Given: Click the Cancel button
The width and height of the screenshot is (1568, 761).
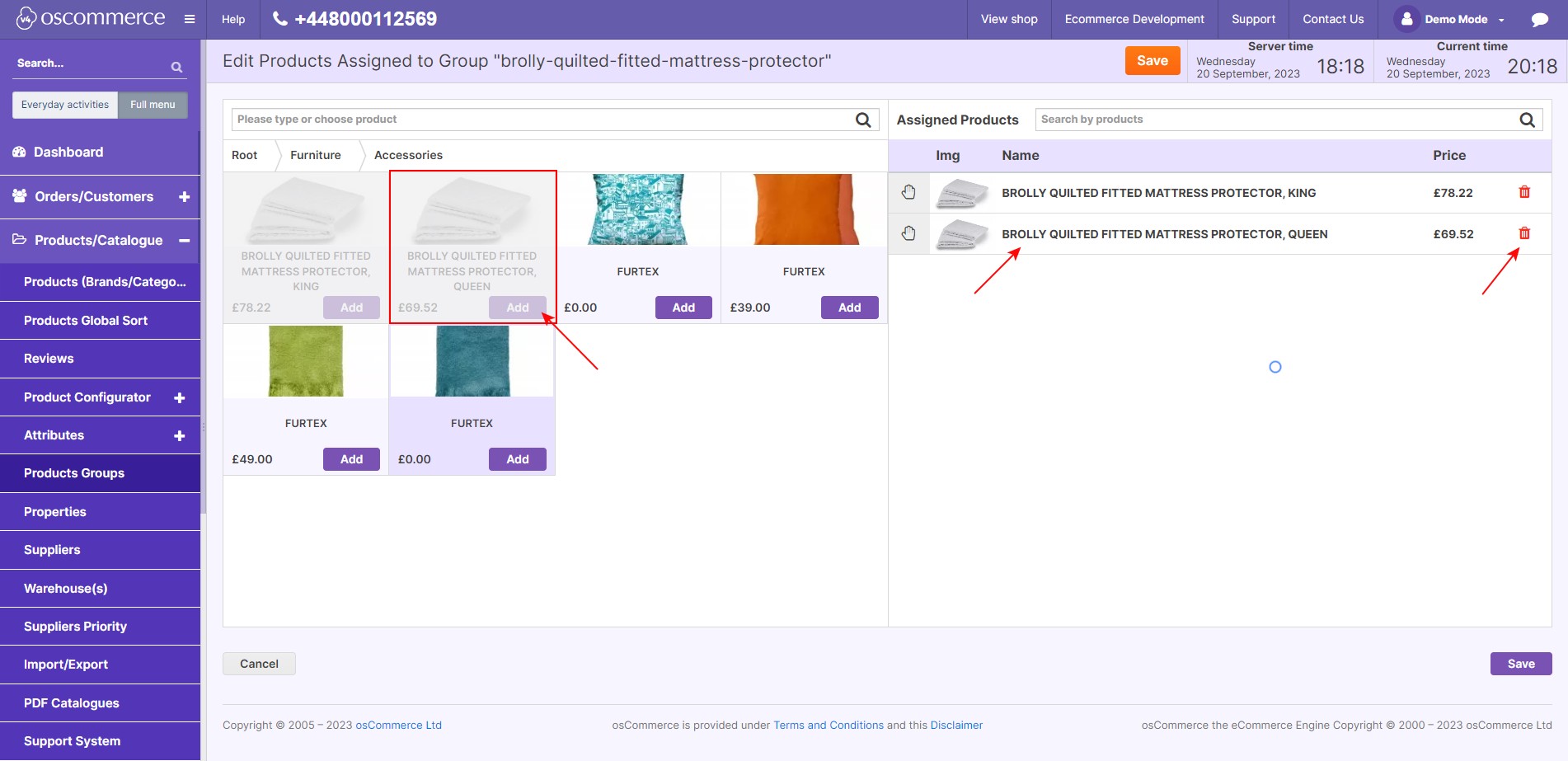Looking at the screenshot, I should pos(259,664).
